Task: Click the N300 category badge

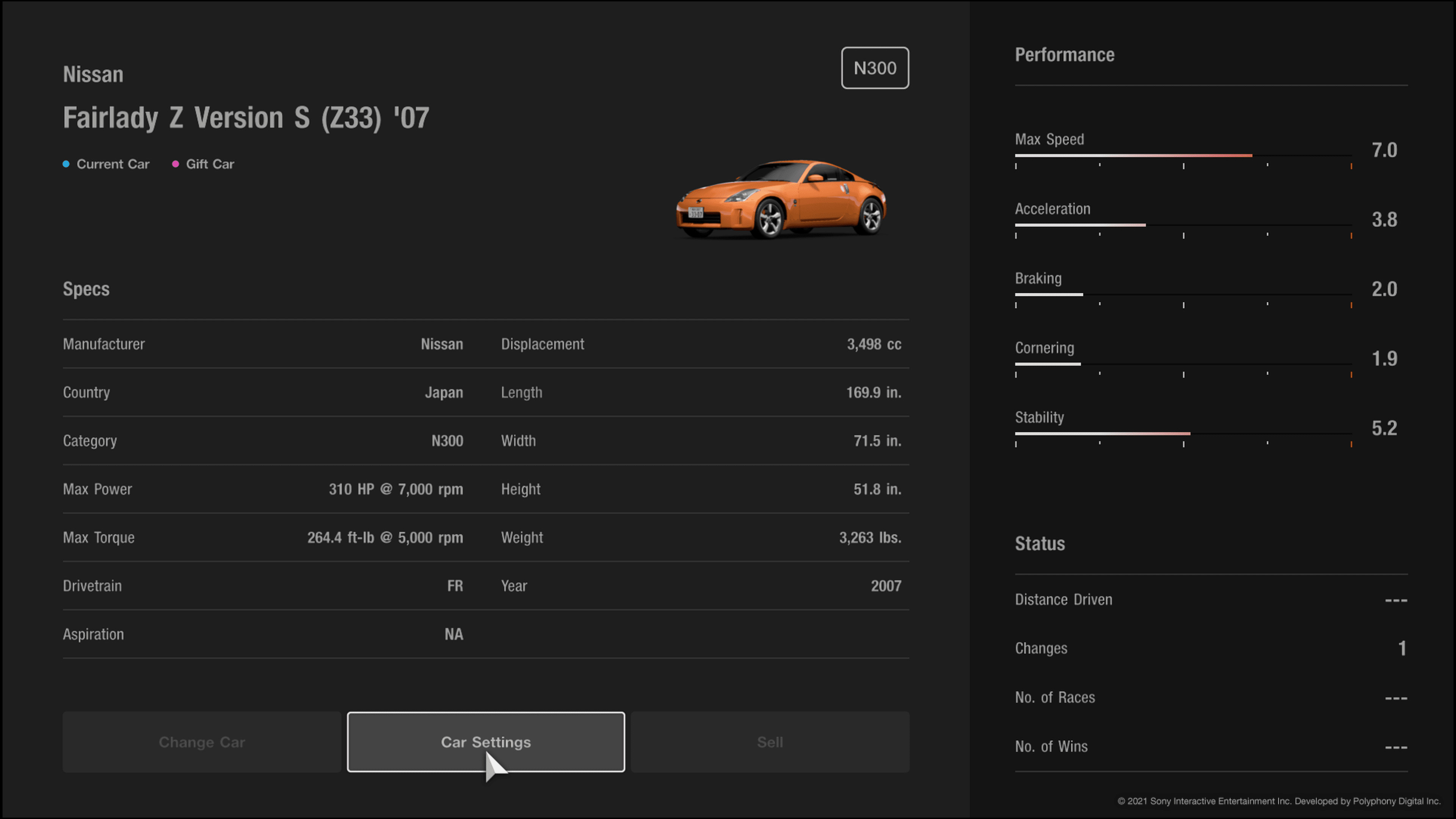Action: tap(875, 68)
